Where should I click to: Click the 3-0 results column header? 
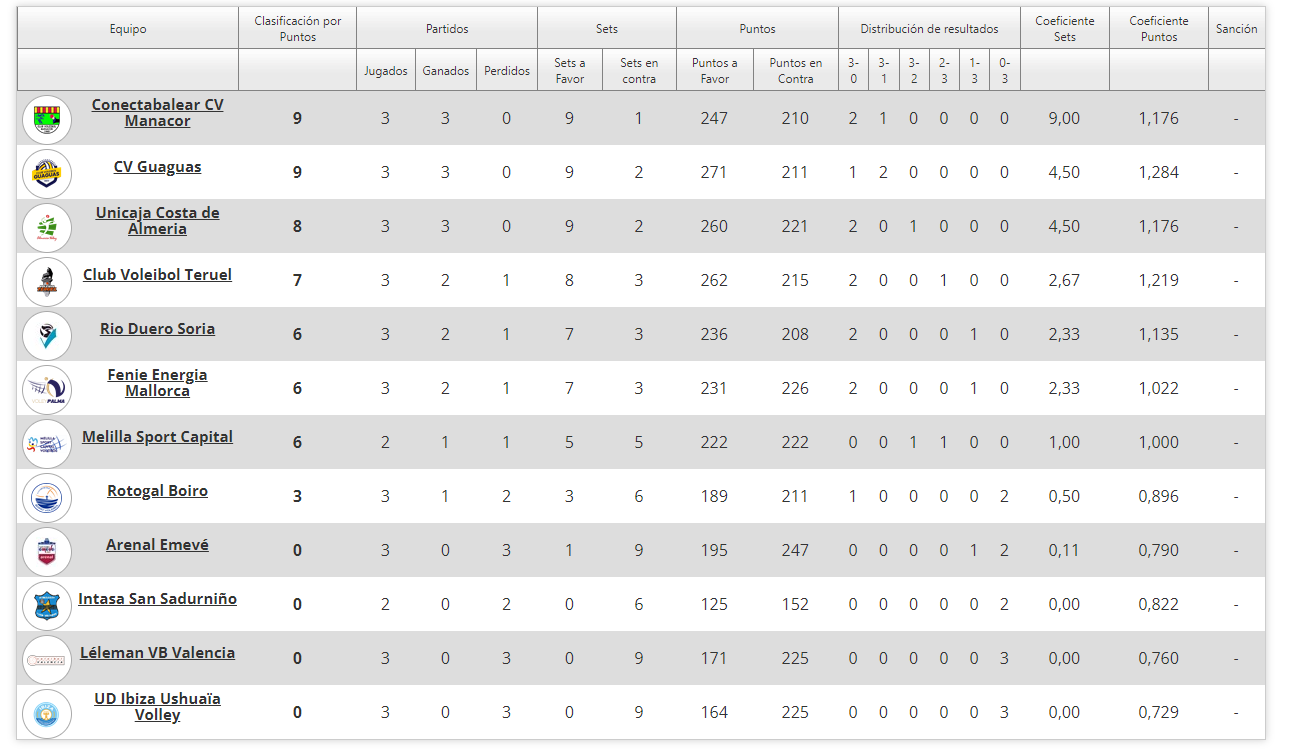tap(853, 71)
